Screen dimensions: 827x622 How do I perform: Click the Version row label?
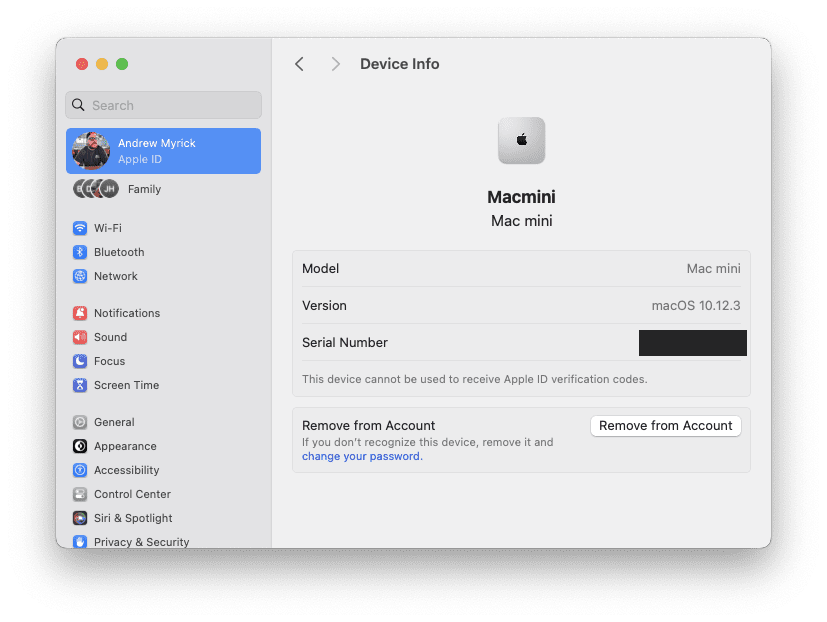324,305
